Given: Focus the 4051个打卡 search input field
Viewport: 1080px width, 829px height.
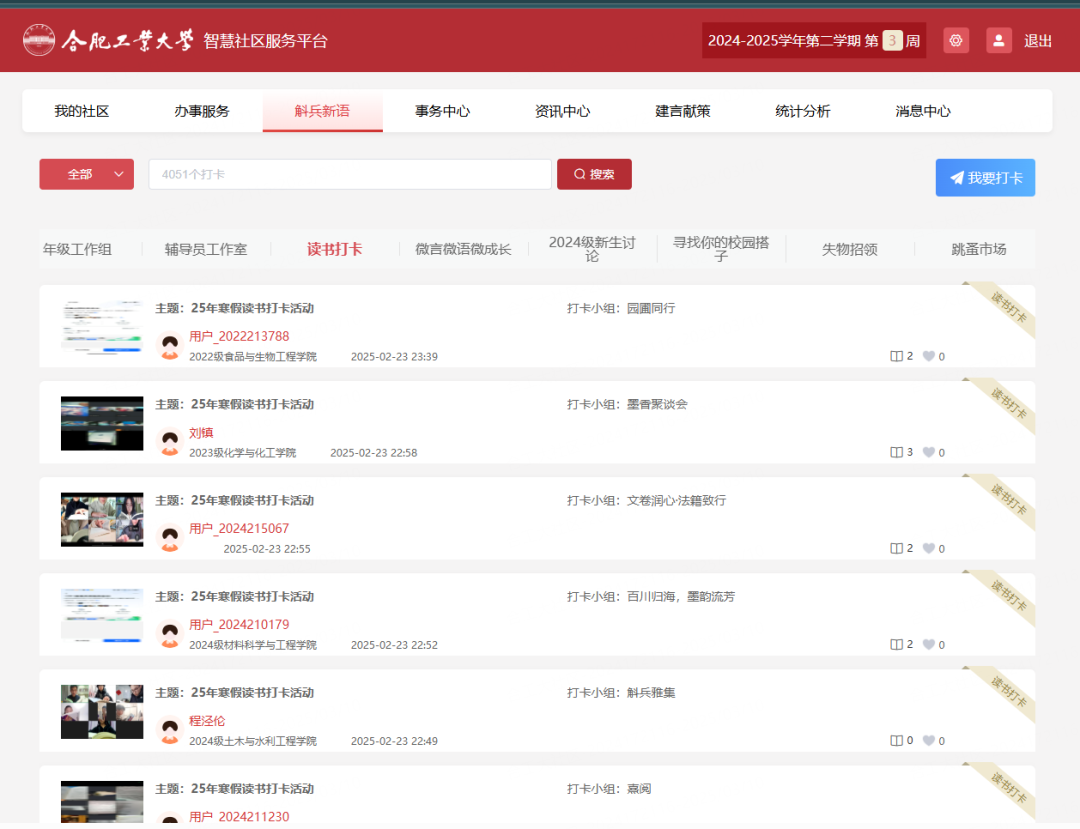Looking at the screenshot, I should pos(350,174).
